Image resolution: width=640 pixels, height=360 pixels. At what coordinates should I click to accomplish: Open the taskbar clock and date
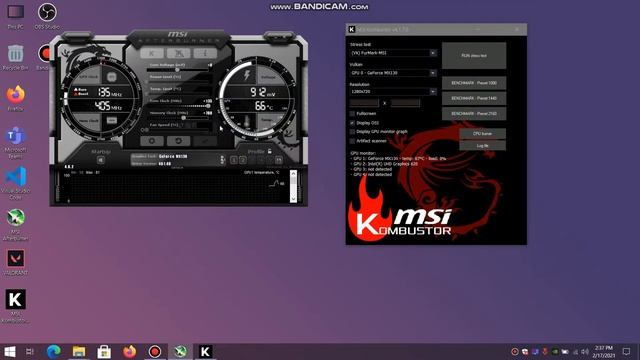tap(604, 351)
